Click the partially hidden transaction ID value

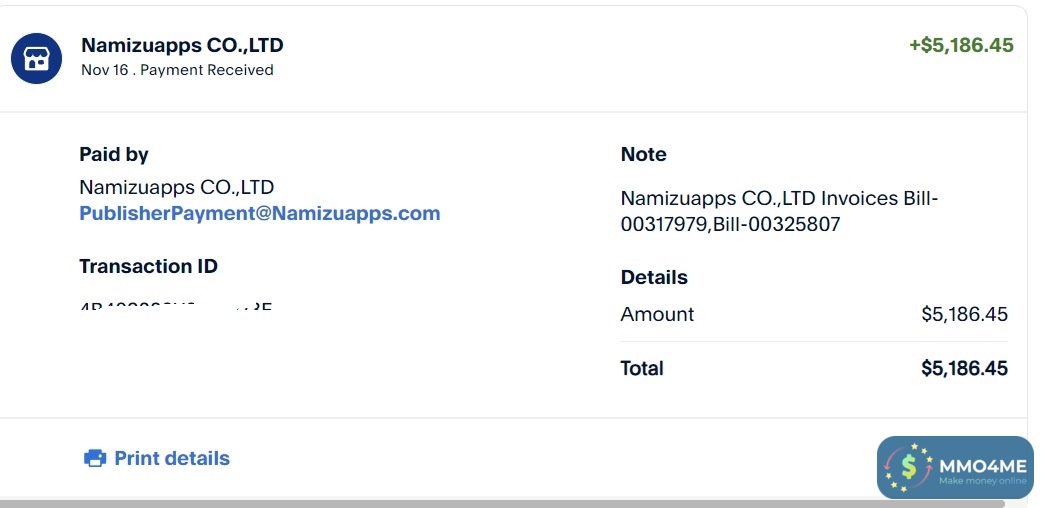click(175, 304)
